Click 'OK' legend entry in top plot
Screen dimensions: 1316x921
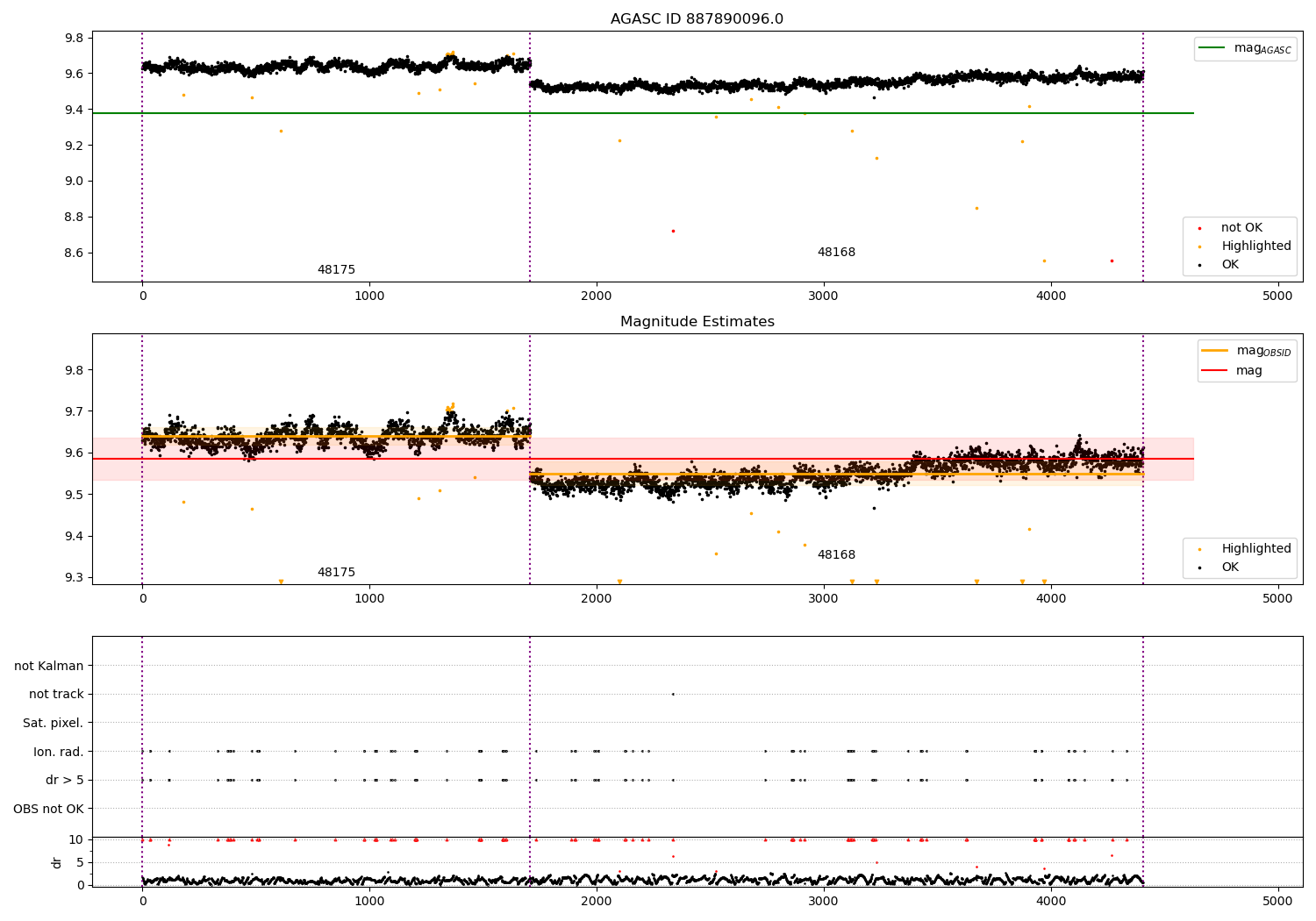click(1219, 265)
